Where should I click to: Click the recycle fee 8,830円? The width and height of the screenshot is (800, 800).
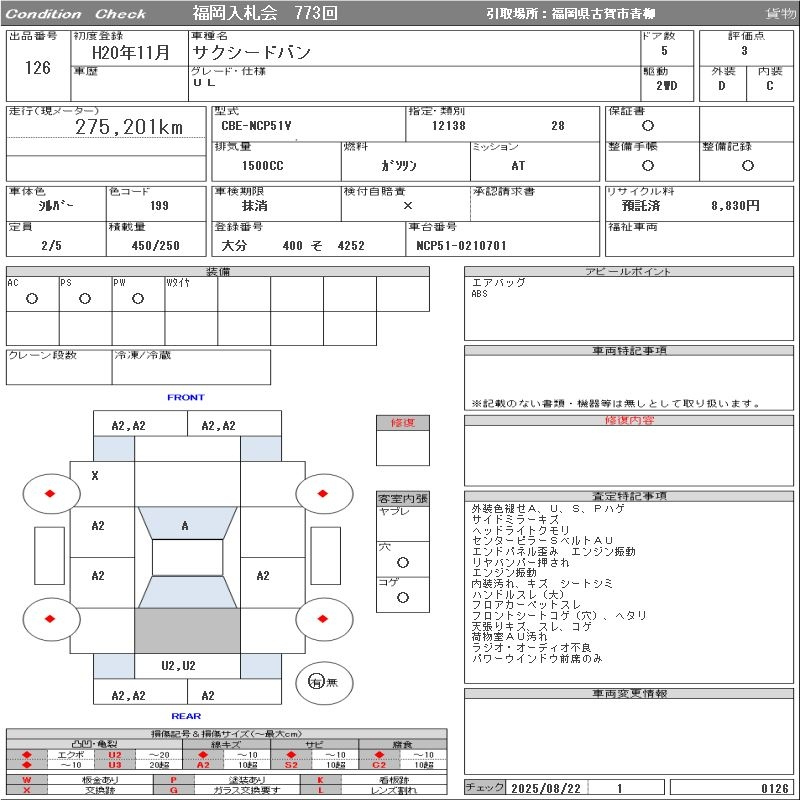[x=735, y=206]
